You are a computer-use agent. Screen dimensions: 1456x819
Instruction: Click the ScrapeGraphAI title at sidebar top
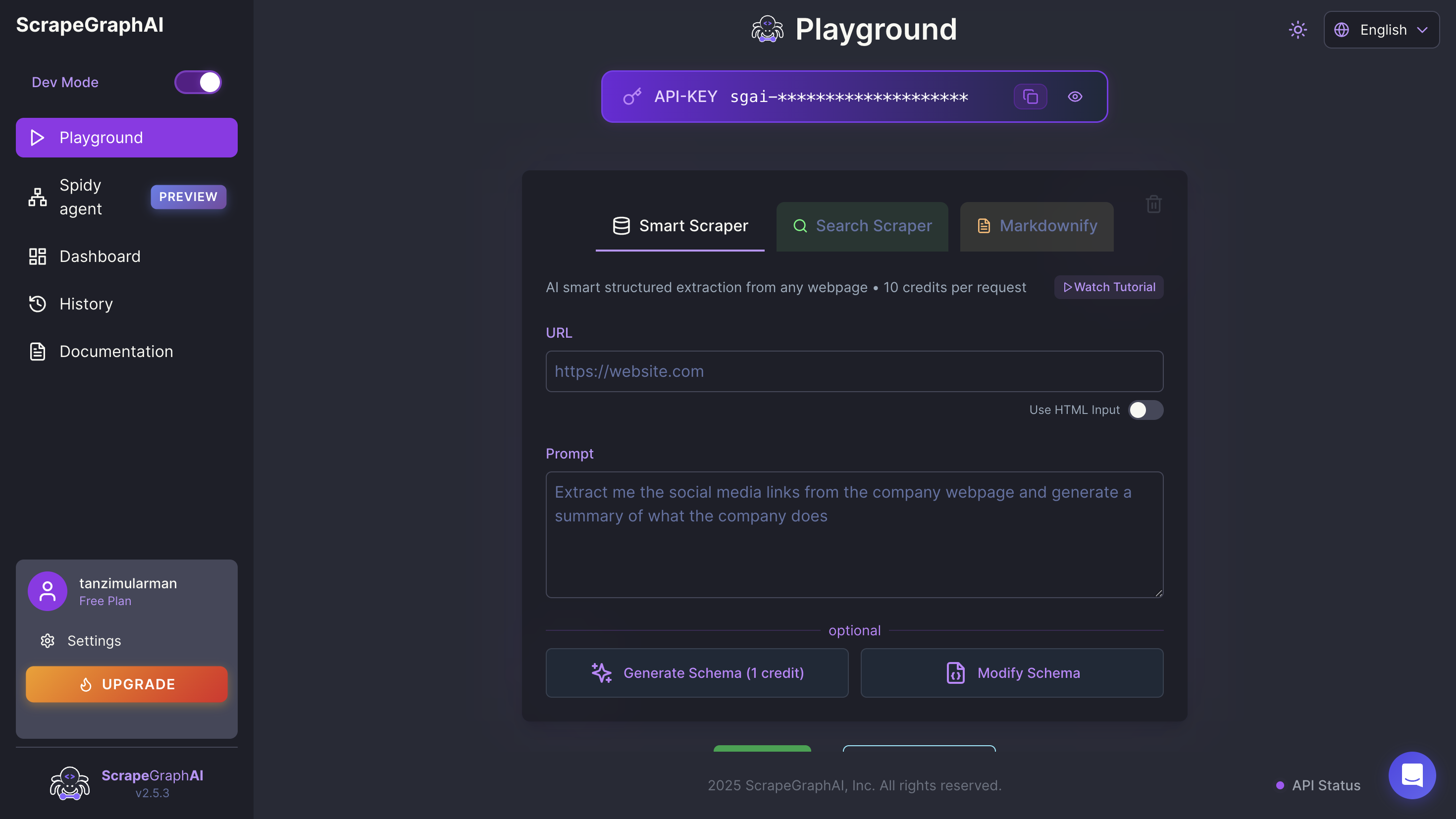(x=90, y=25)
